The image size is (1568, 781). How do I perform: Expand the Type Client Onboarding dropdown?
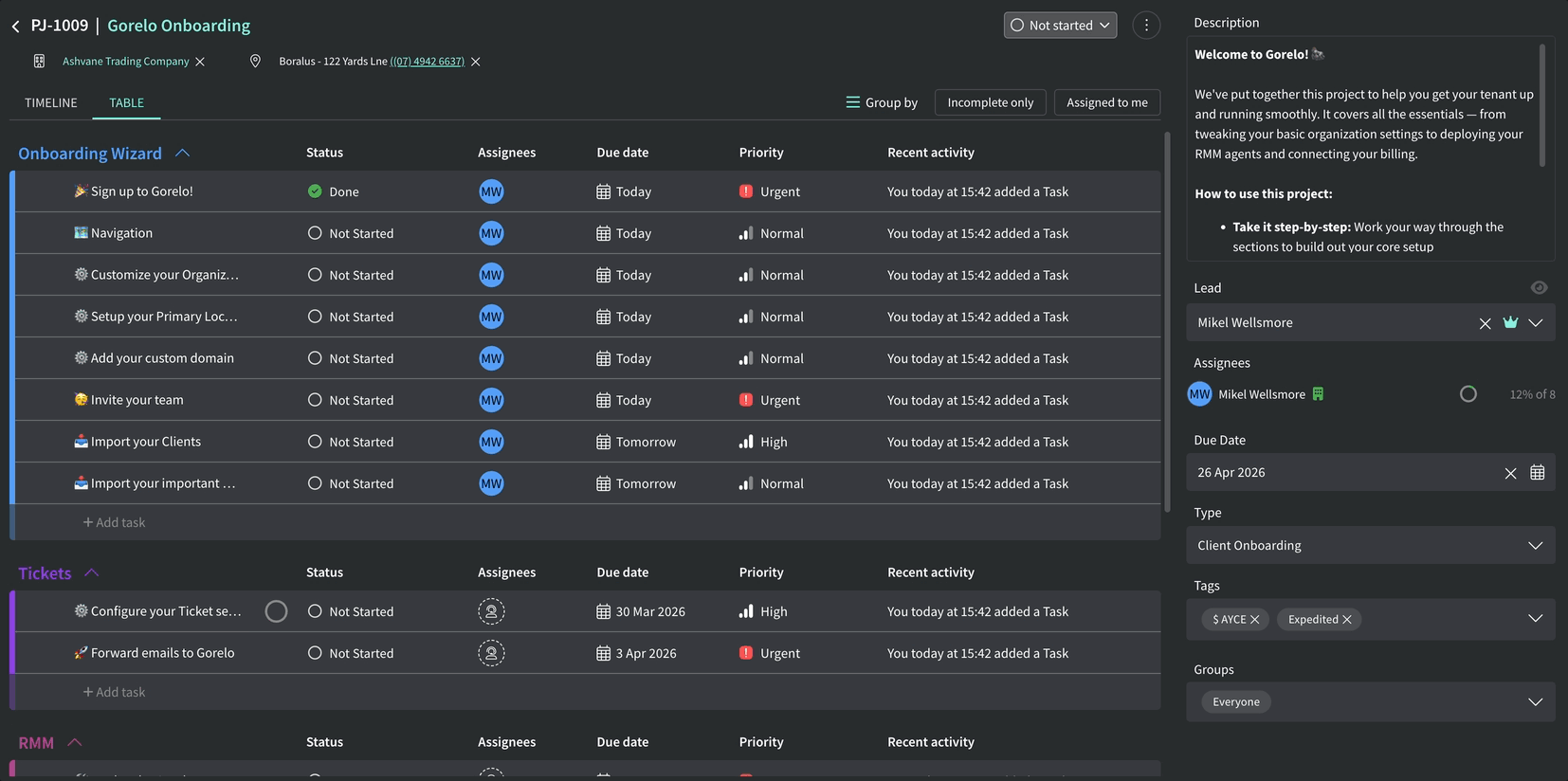[1535, 546]
